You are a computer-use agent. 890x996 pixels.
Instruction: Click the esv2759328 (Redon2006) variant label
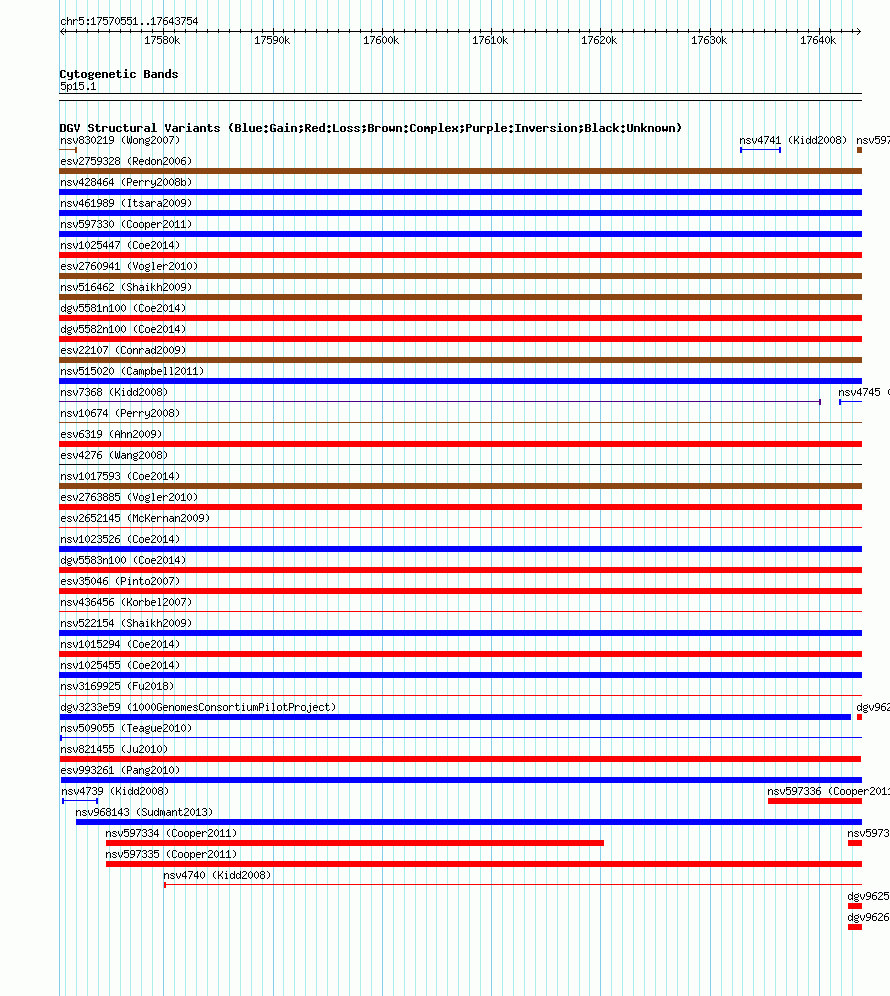[126, 161]
